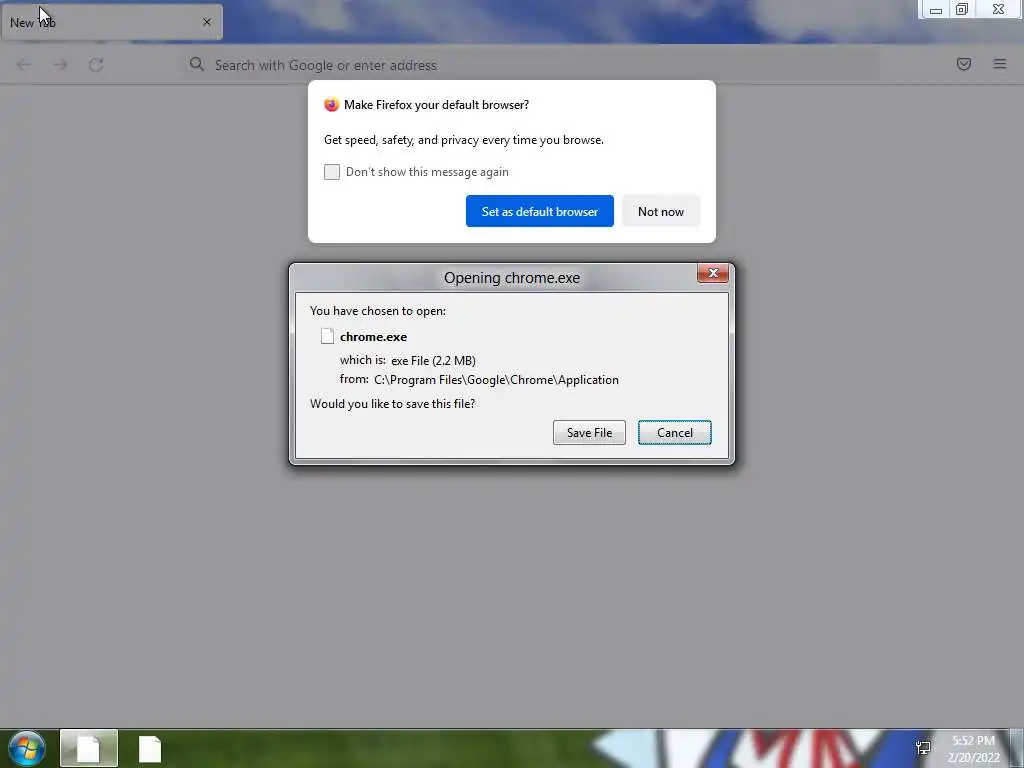The image size is (1024, 768).
Task: Click Set as default browser button
Action: point(539,211)
